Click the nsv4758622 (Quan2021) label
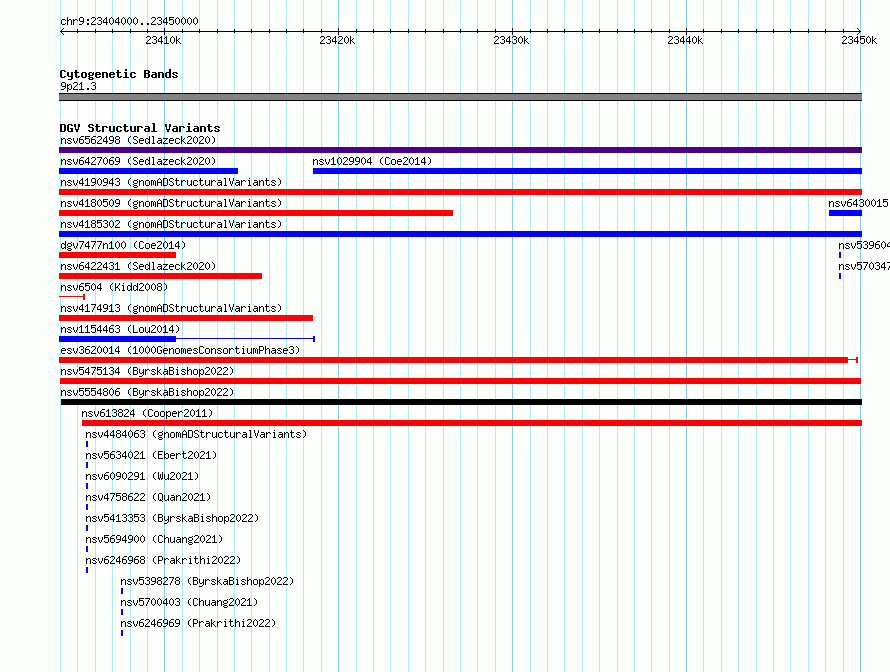Viewport: 890px width, 672px height. [x=148, y=497]
